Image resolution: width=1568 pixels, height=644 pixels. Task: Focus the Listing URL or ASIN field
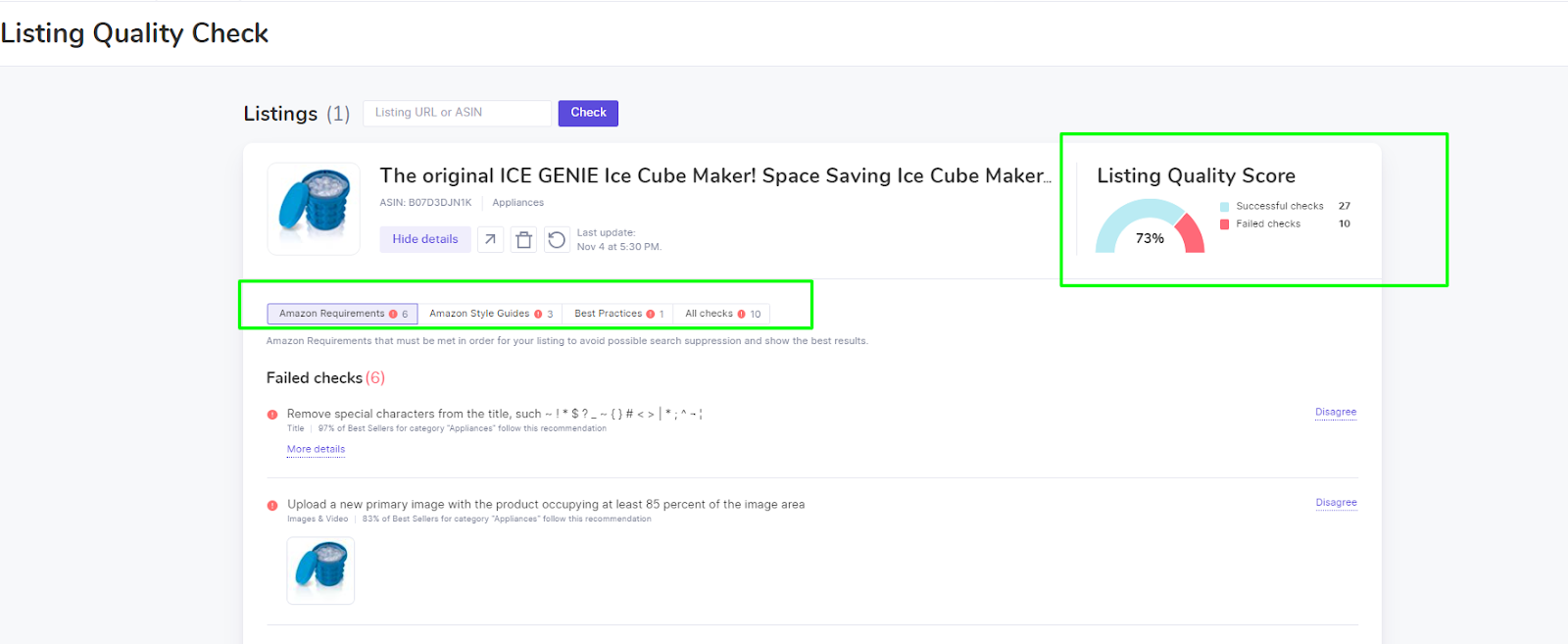457,113
